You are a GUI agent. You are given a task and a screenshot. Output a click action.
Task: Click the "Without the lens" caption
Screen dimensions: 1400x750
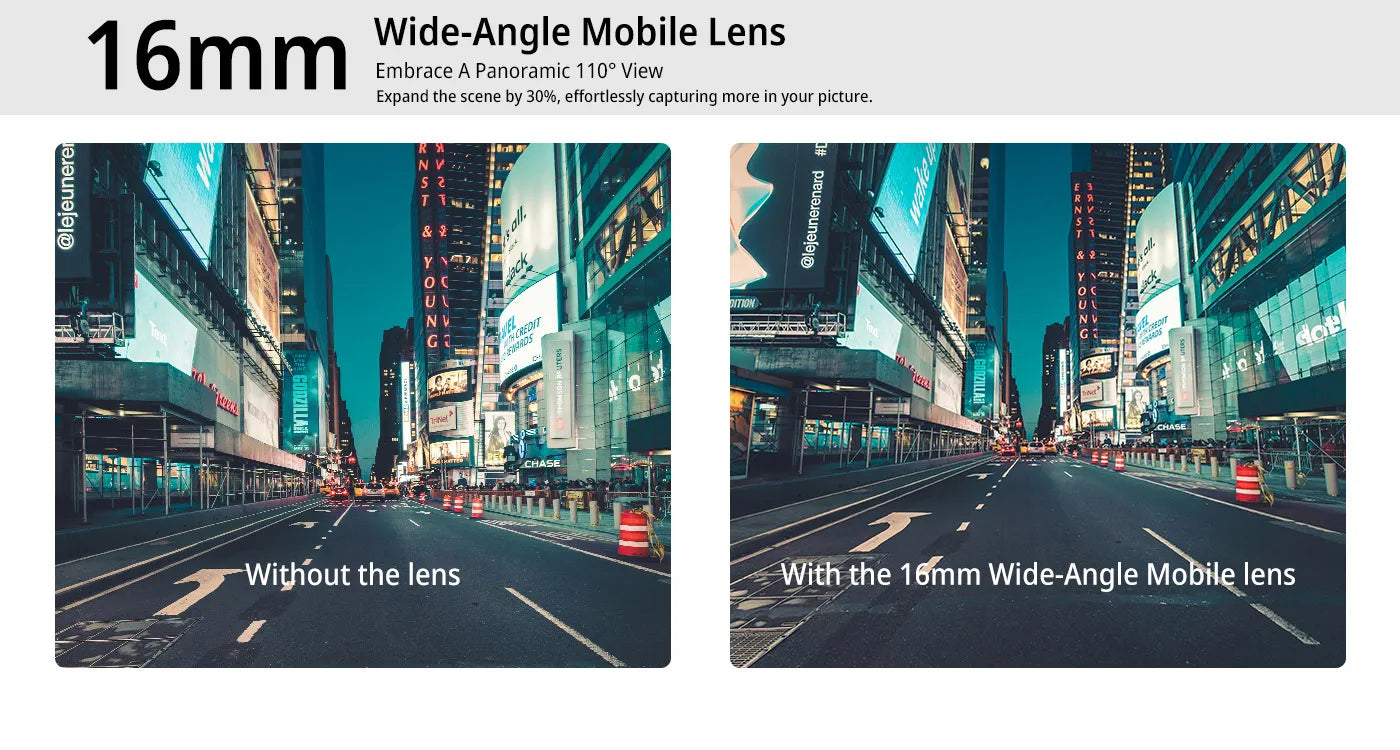(x=353, y=574)
